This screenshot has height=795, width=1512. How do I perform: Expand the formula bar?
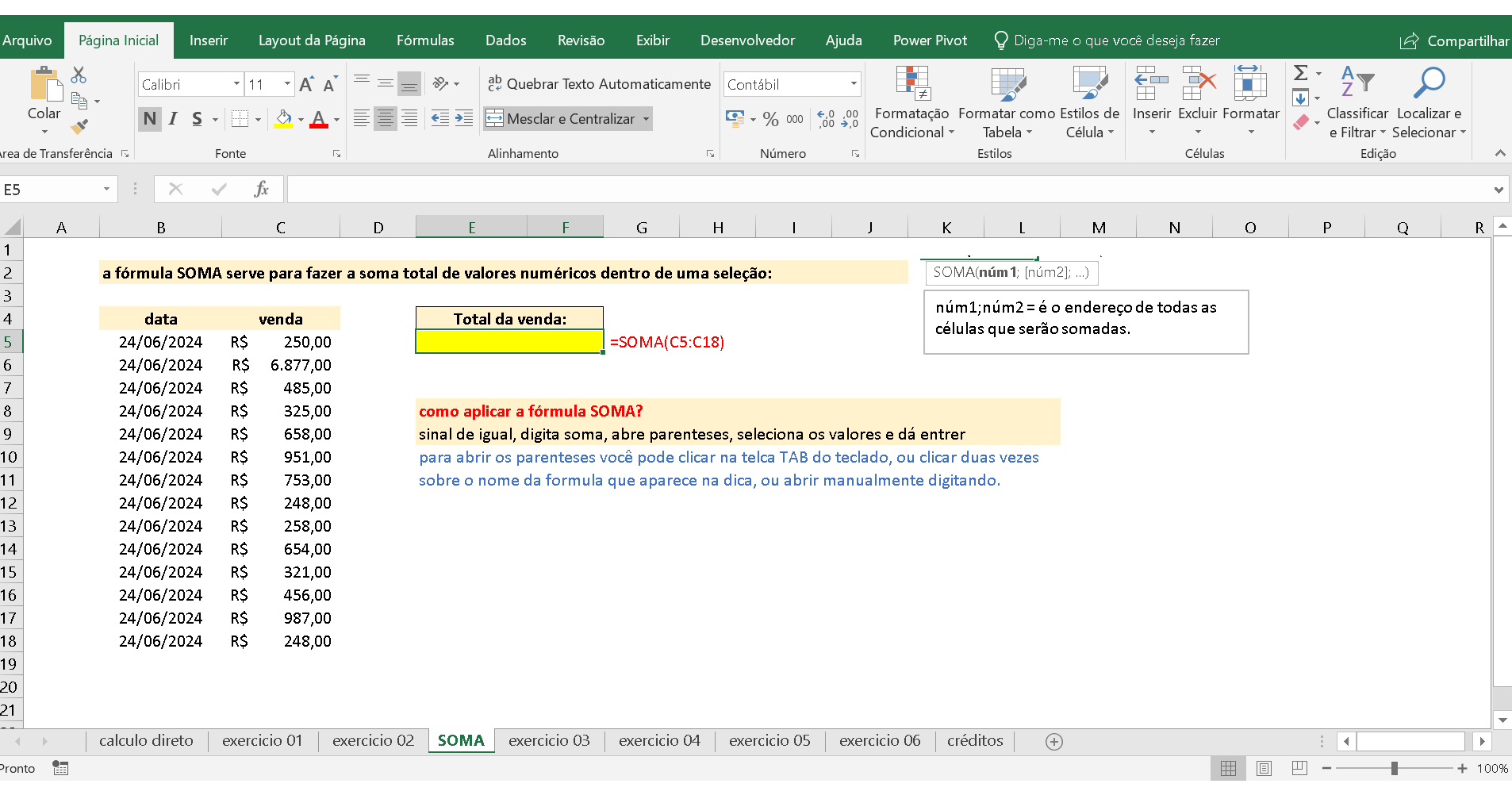coord(1499,190)
